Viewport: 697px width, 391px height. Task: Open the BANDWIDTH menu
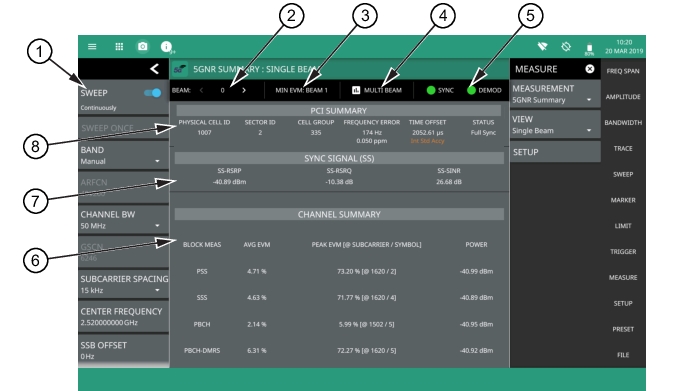[x=623, y=123]
